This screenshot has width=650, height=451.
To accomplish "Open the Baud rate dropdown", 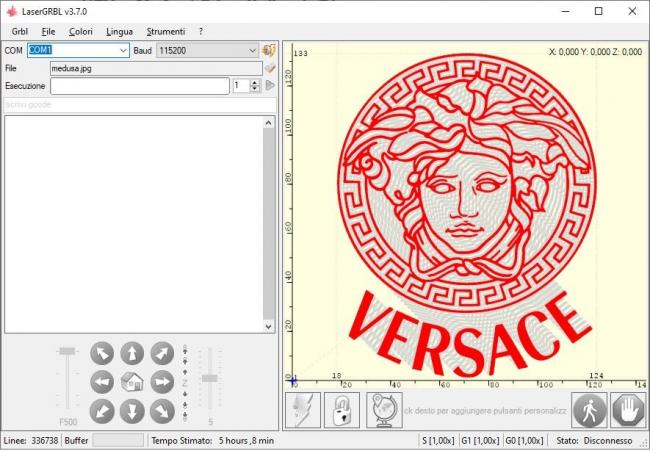I will click(x=251, y=50).
